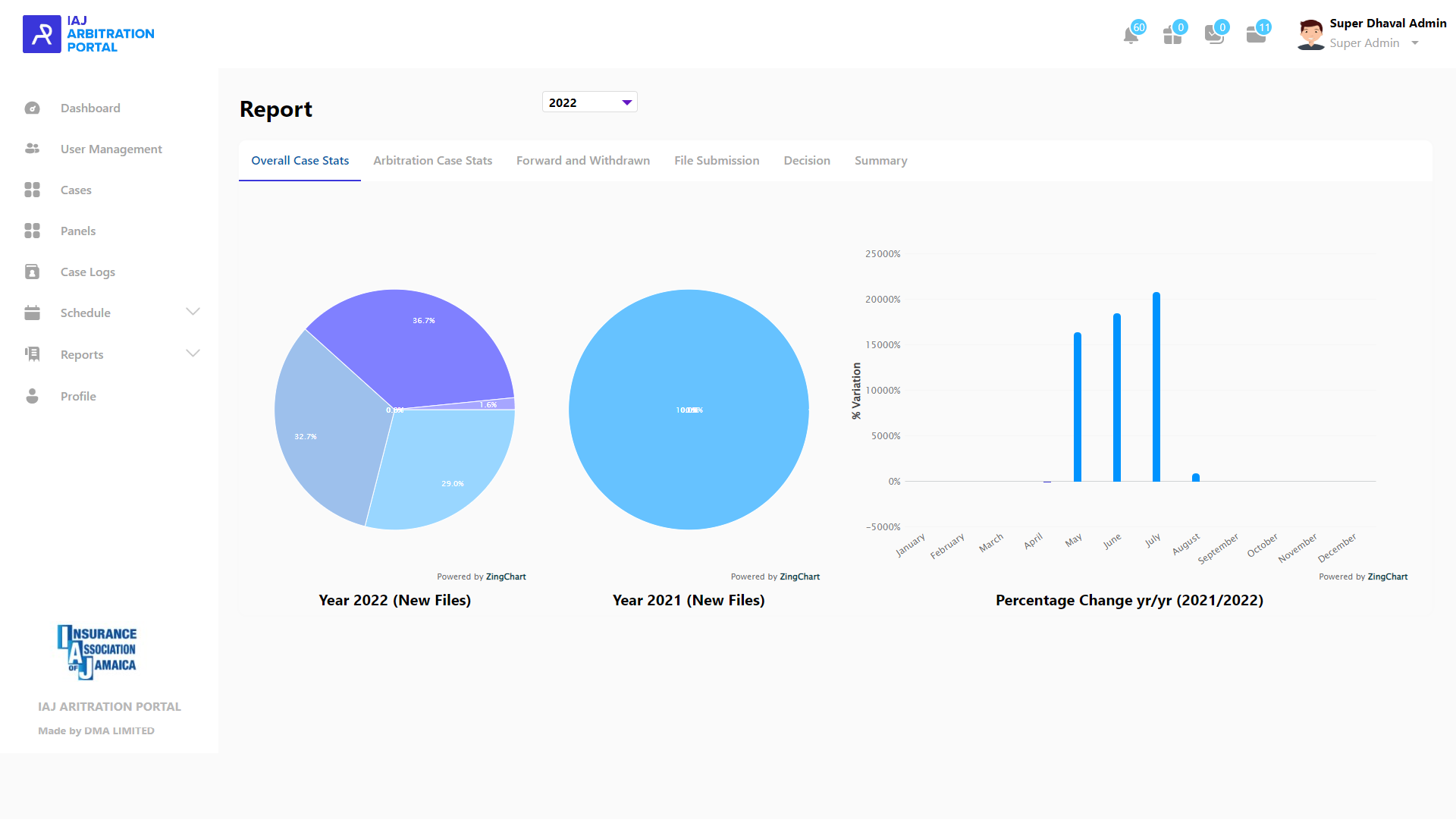Open the Super Admin account dropdown arrow
Viewport: 1456px width, 820px height.
point(1415,43)
